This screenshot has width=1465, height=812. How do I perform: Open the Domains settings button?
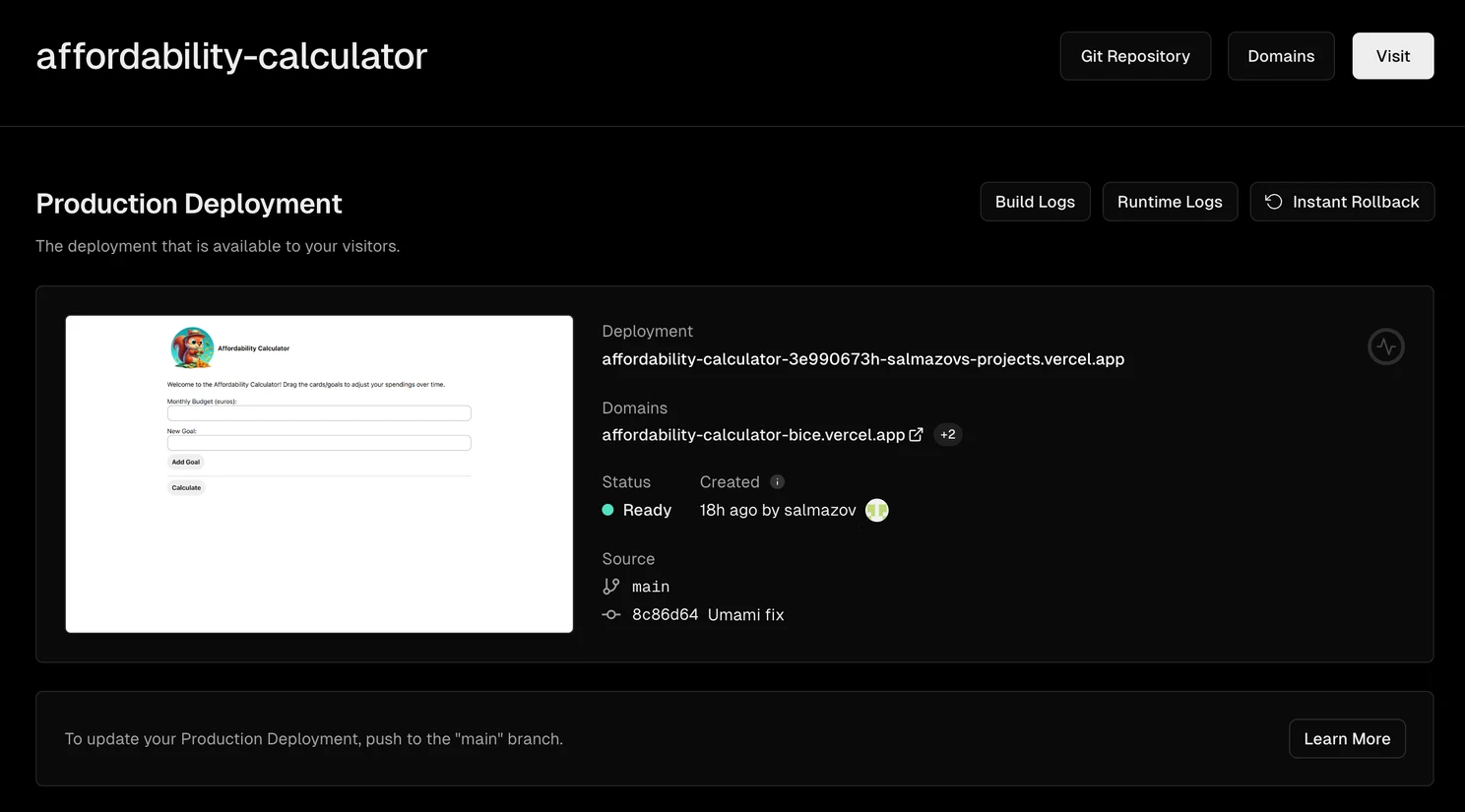(1281, 56)
